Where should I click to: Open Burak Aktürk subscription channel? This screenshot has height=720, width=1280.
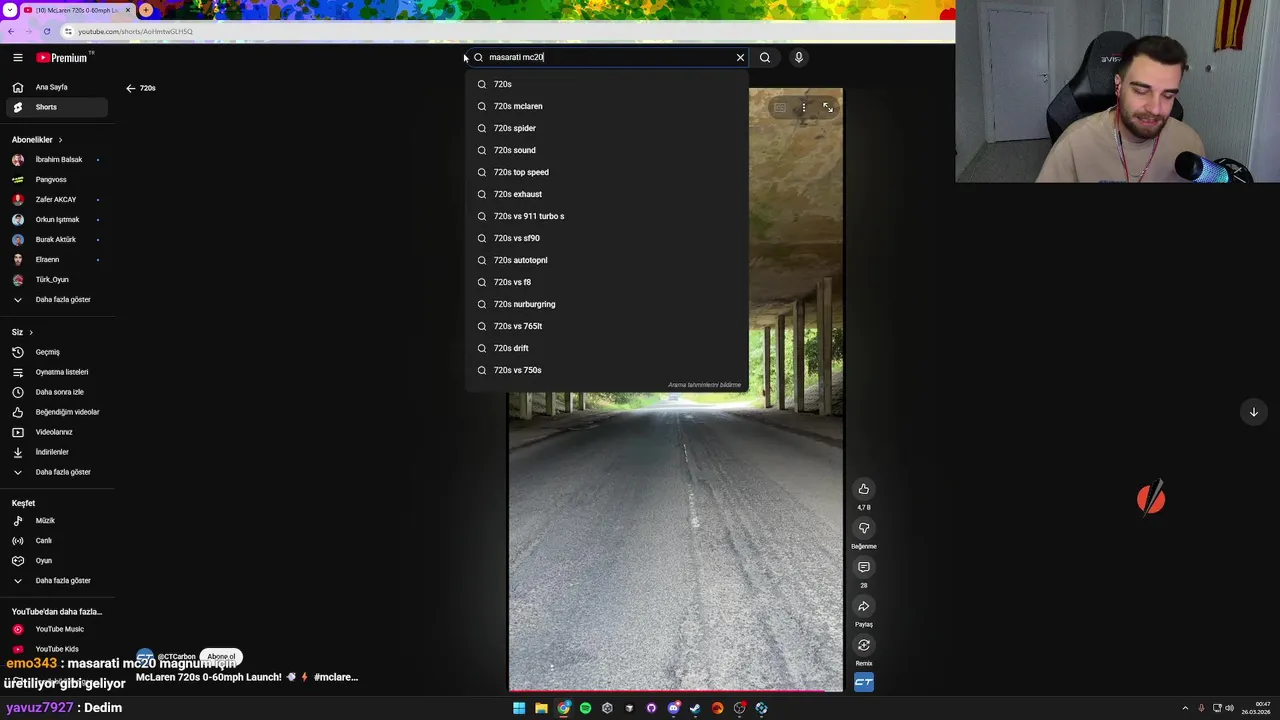point(57,240)
